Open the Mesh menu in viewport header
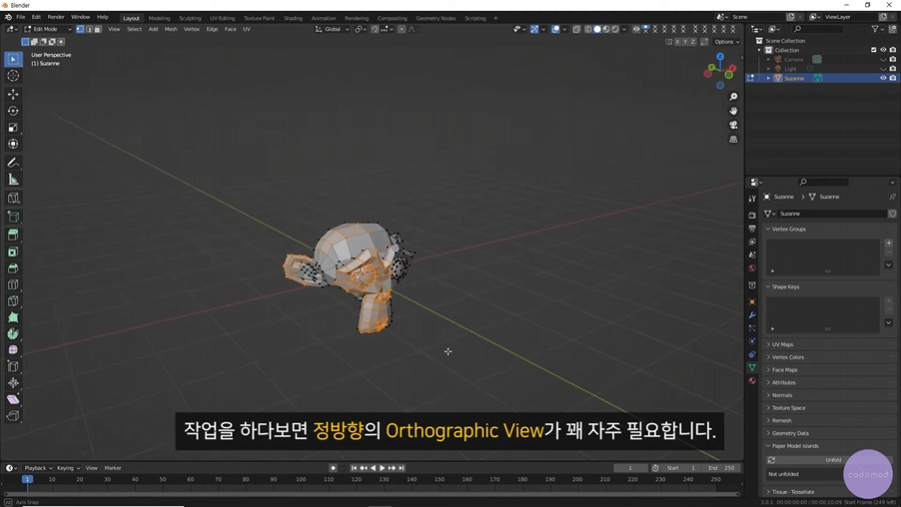Screen dimensions: 901x507 [171, 29]
